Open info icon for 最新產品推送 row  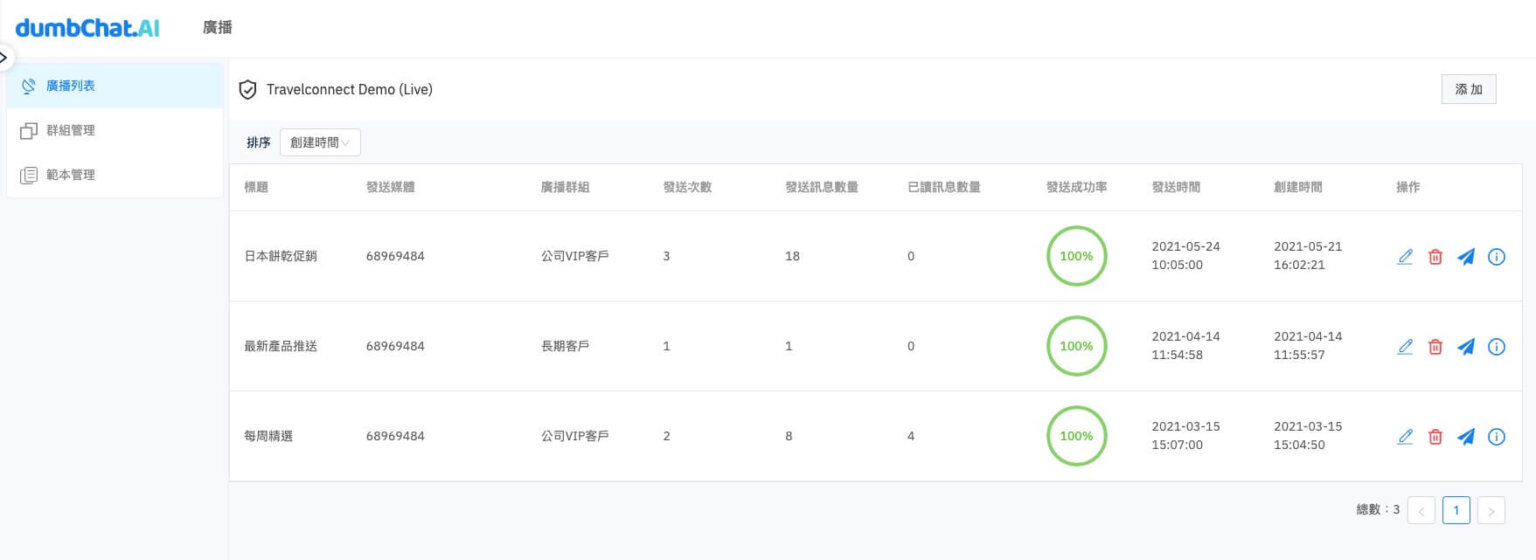tap(1496, 346)
